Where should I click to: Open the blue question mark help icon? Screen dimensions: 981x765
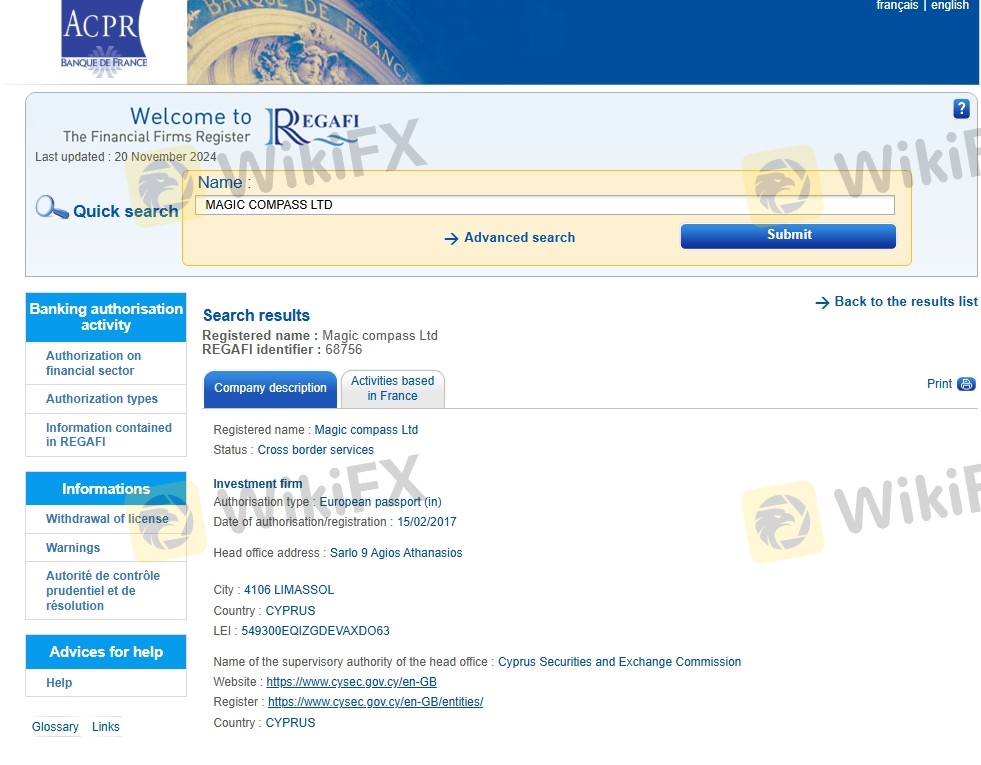click(961, 109)
